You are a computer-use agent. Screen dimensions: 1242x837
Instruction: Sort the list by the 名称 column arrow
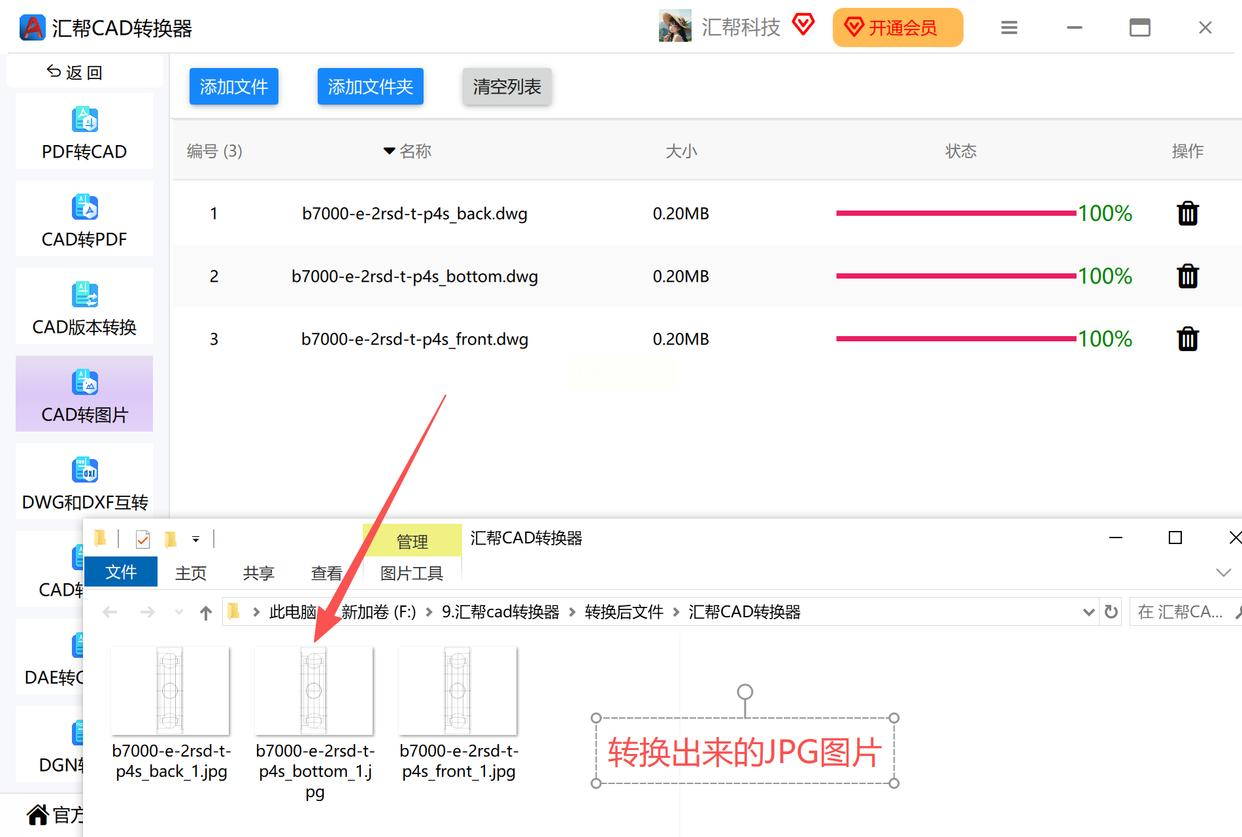(389, 151)
